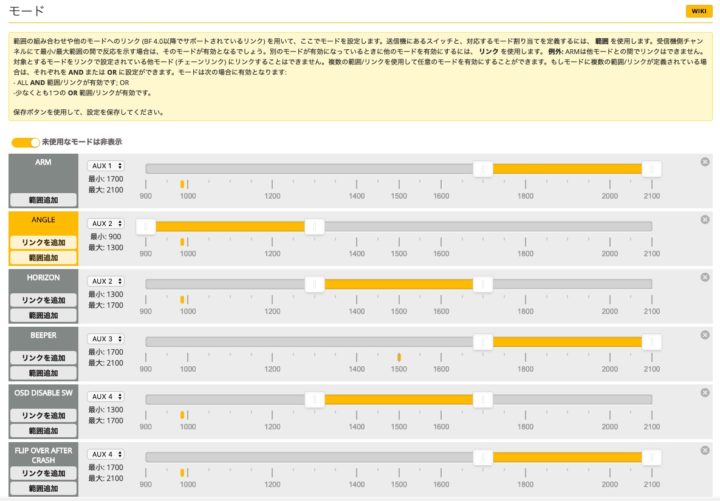Image resolution: width=720 pixels, height=501 pixels.
Task: Open the AUX 3 dropdown for BEEPER
Action: click(106, 339)
